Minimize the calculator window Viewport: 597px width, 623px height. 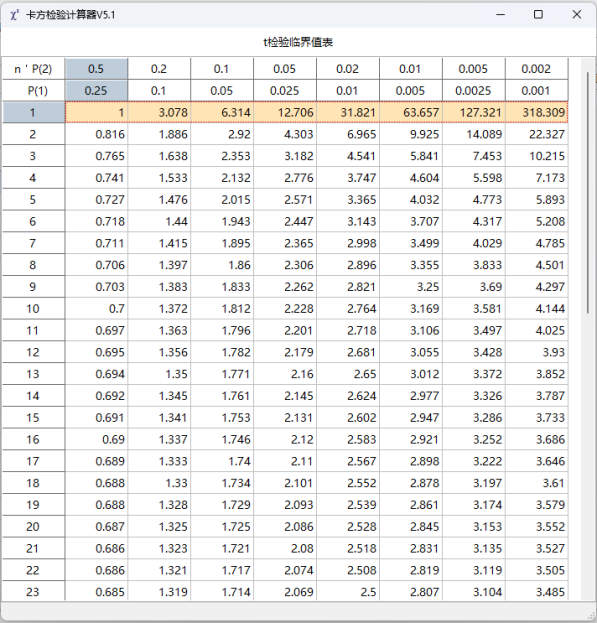(x=500, y=15)
